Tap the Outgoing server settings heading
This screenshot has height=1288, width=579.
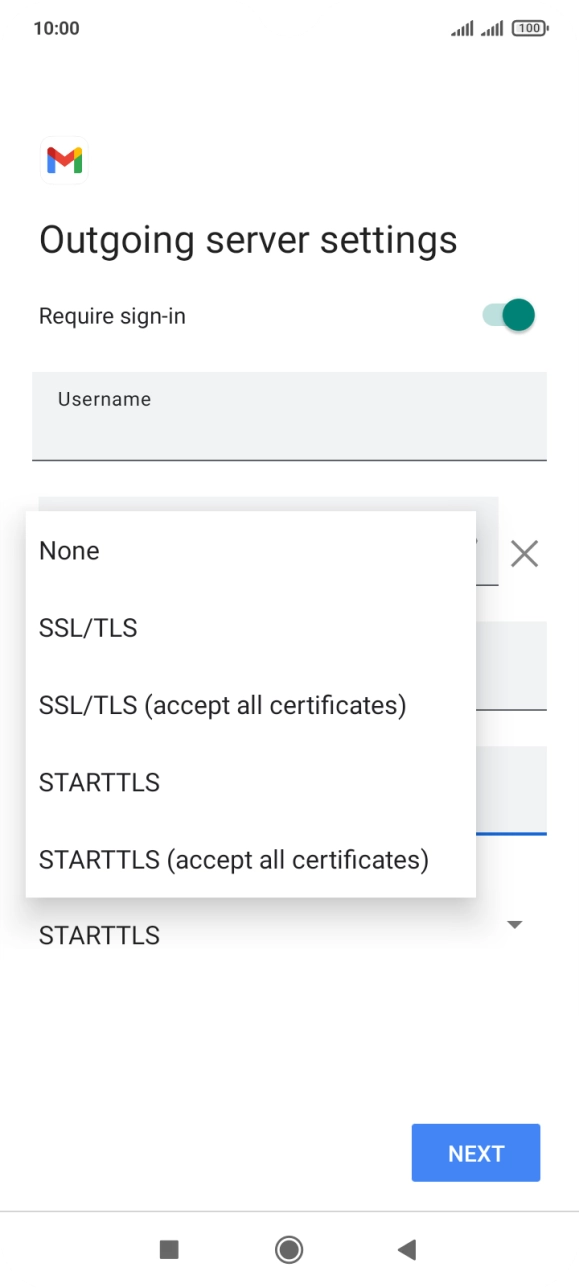[248, 241]
